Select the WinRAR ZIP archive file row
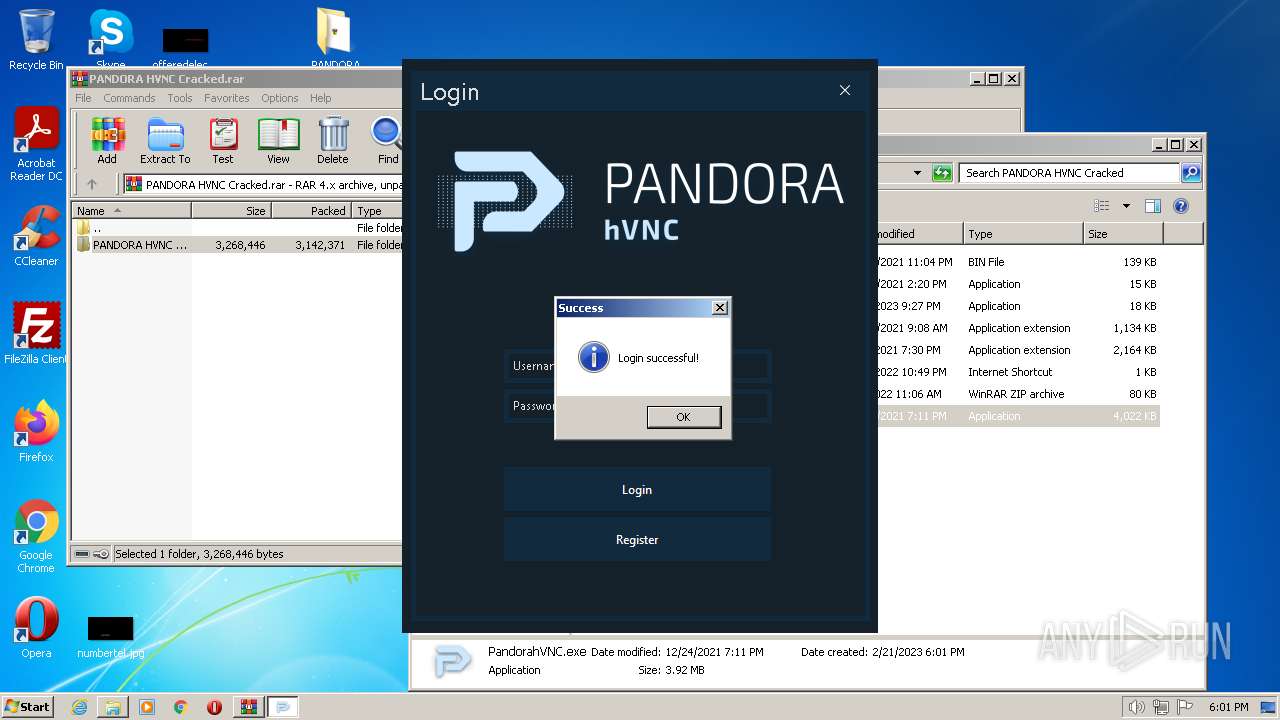The width and height of the screenshot is (1280, 720). (1018, 394)
